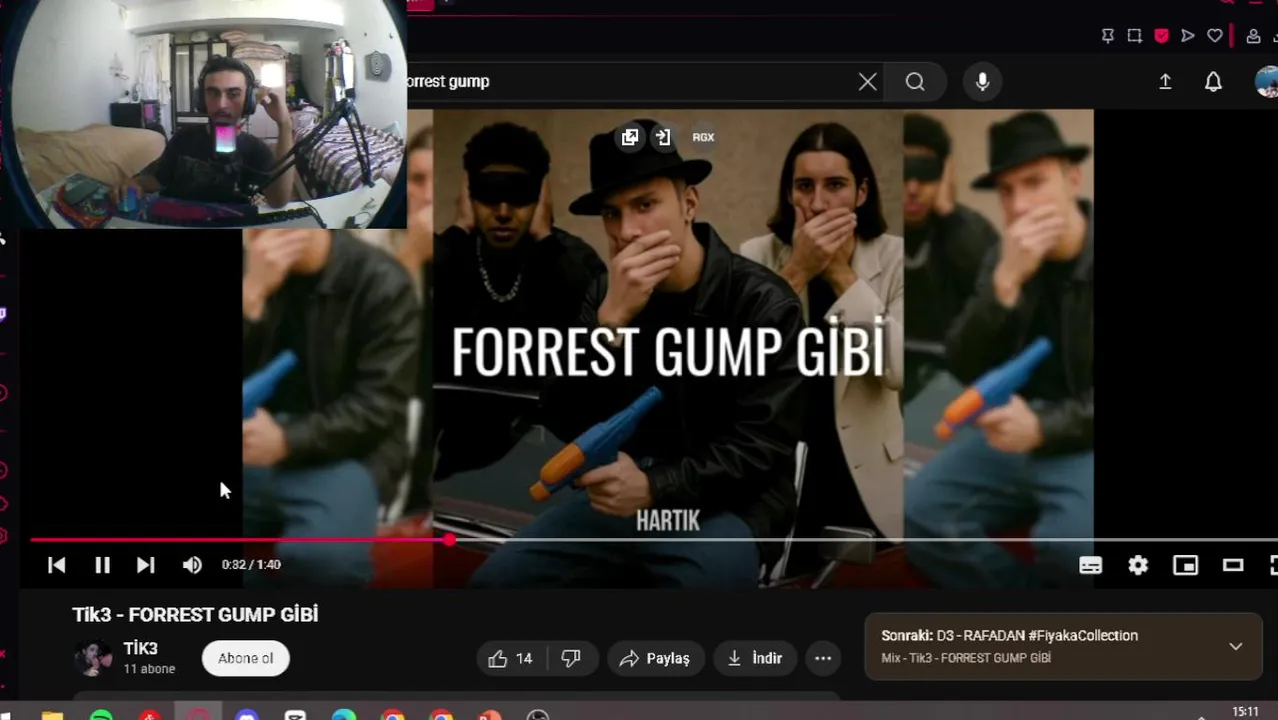Expand the Sonraki mix playlist chevron
Viewport: 1278px width, 720px height.
pyautogui.click(x=1236, y=646)
